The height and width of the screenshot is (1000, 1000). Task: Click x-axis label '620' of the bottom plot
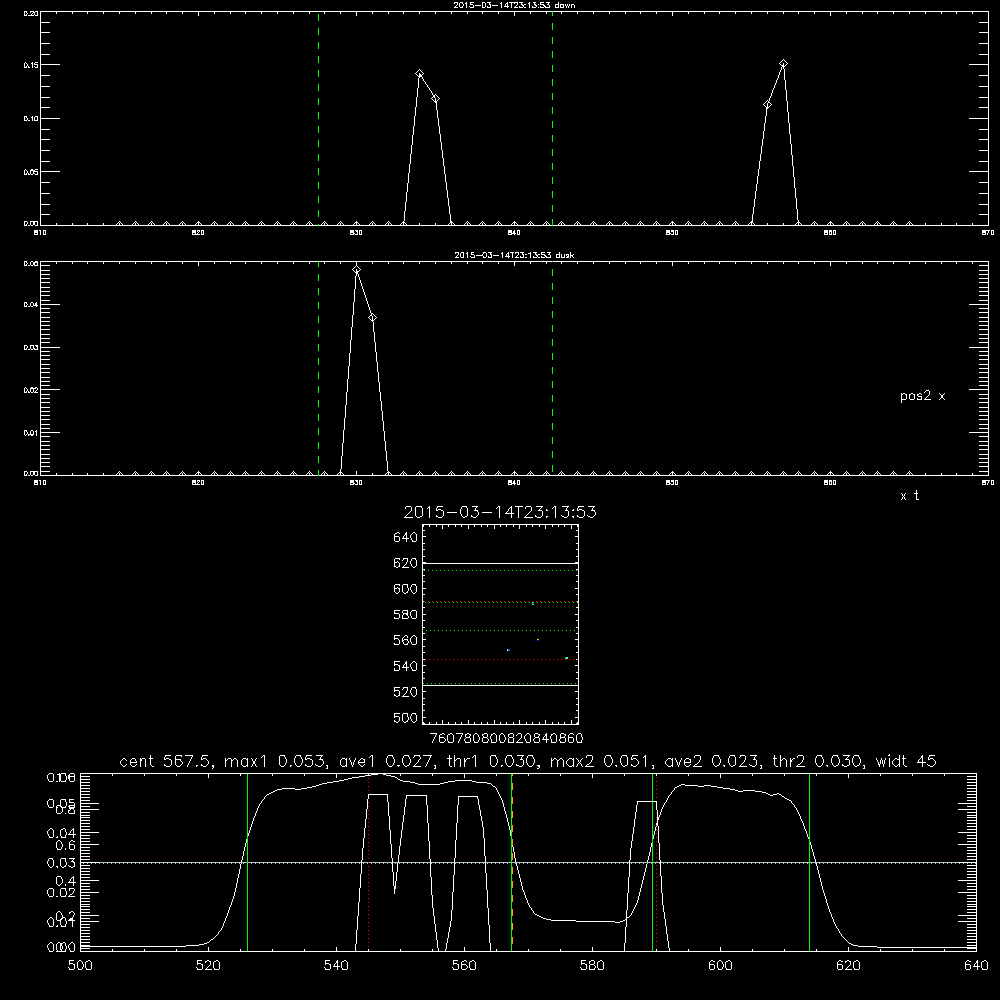848,966
